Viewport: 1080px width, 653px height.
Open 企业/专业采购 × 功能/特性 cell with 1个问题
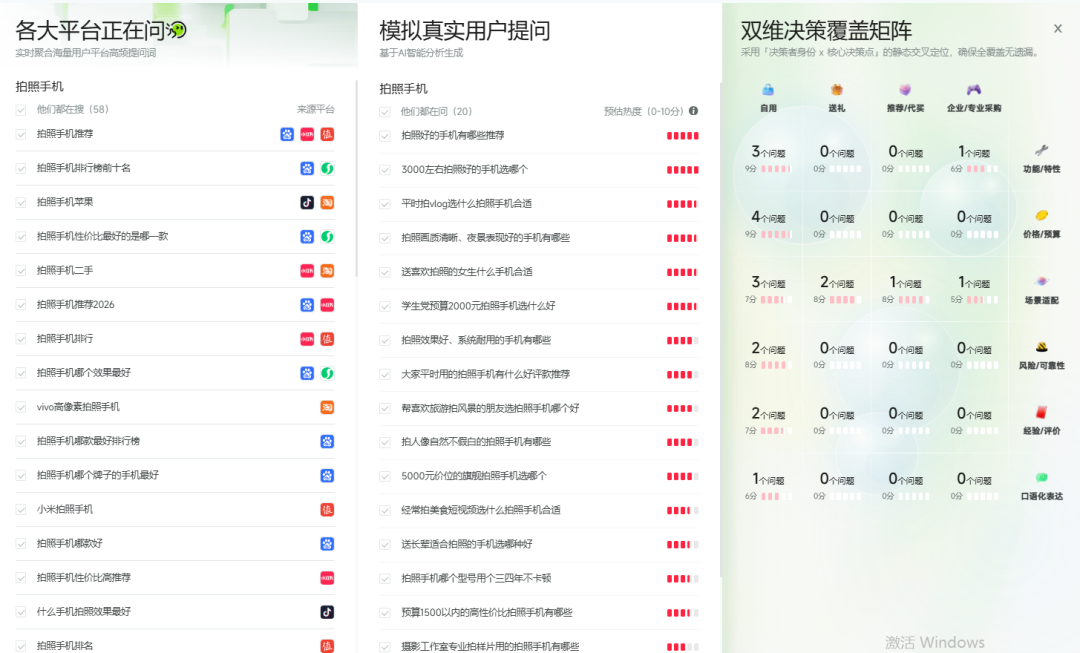tap(974, 159)
